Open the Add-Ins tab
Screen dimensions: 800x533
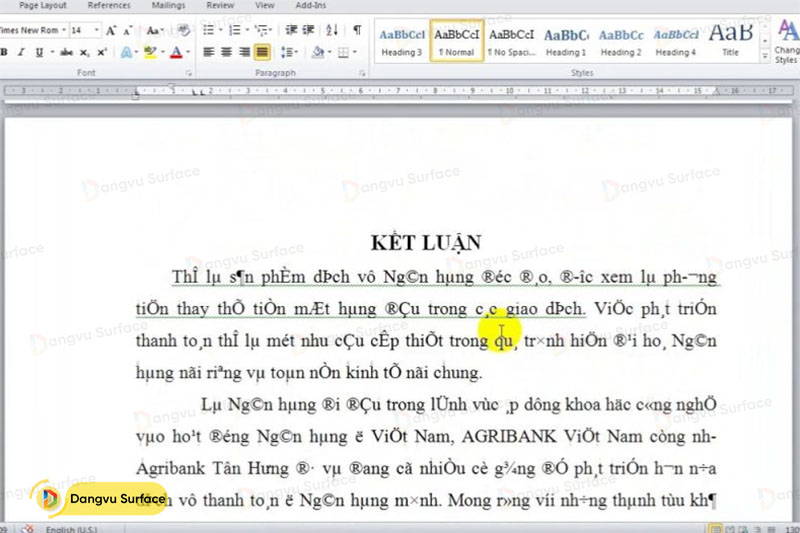tap(311, 6)
